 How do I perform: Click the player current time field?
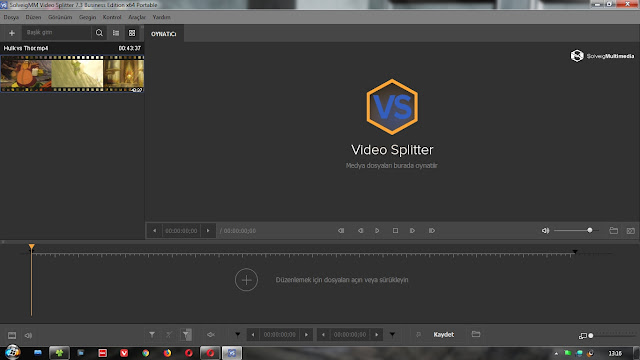(x=181, y=231)
